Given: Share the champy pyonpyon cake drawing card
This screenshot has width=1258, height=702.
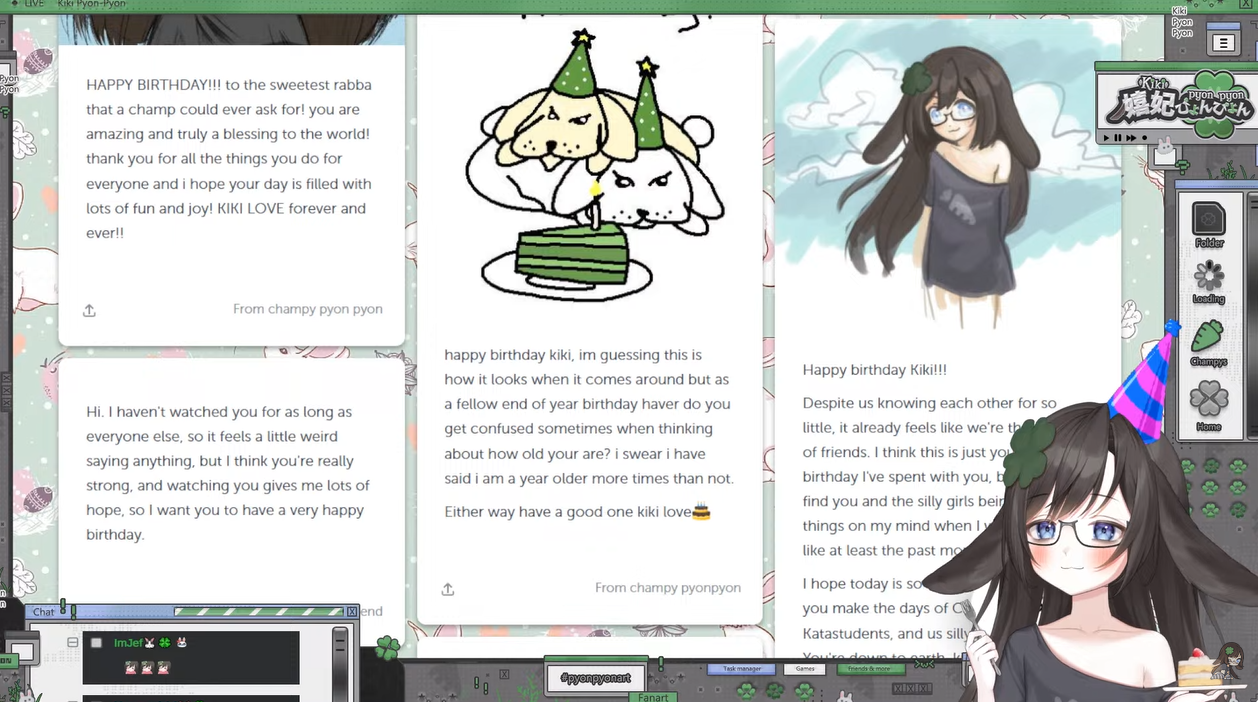Looking at the screenshot, I should pyautogui.click(x=448, y=589).
